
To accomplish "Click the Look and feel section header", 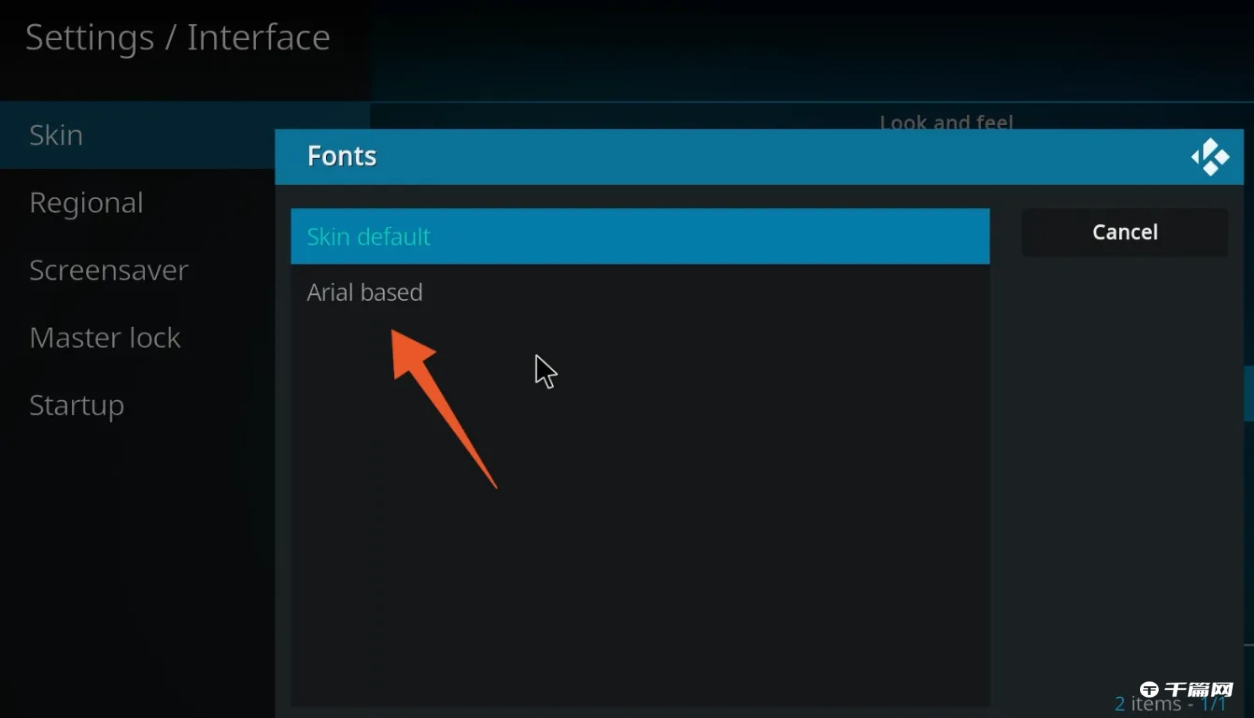I will click(946, 120).
